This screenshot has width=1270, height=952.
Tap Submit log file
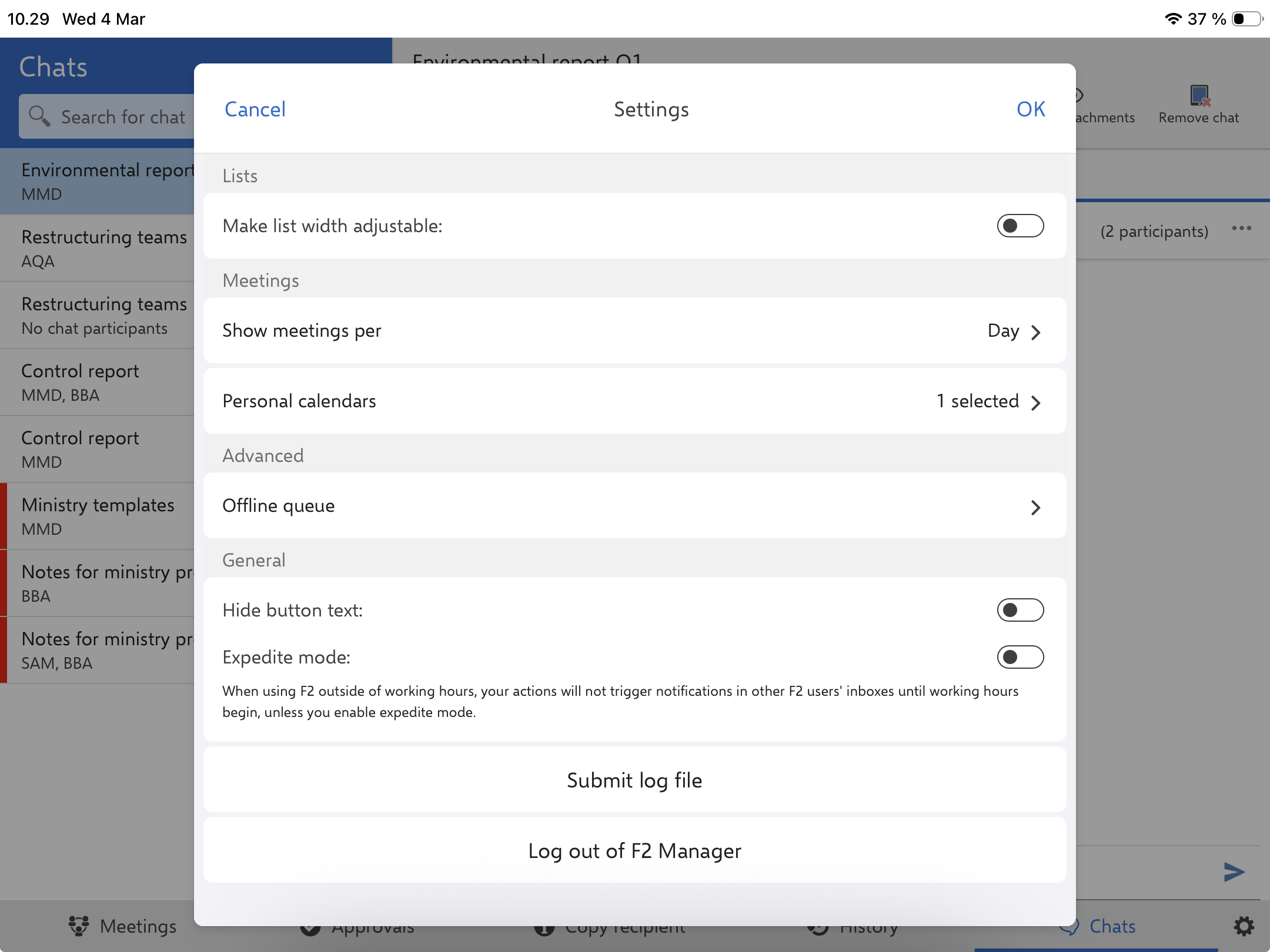pos(634,780)
